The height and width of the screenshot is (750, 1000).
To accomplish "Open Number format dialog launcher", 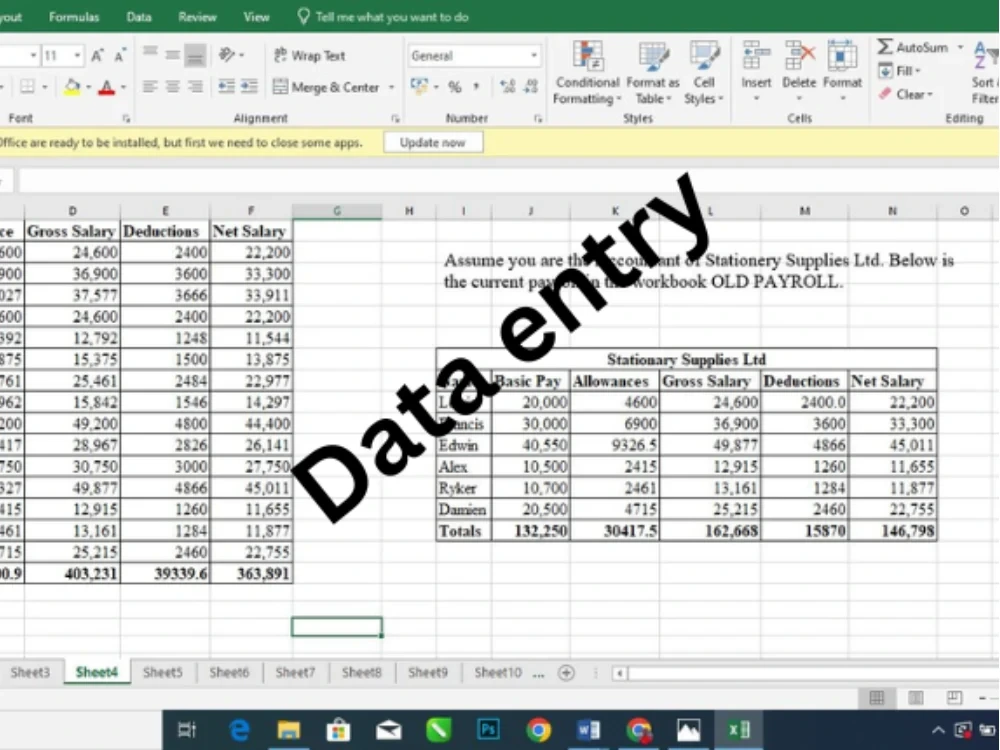I will click(538, 119).
